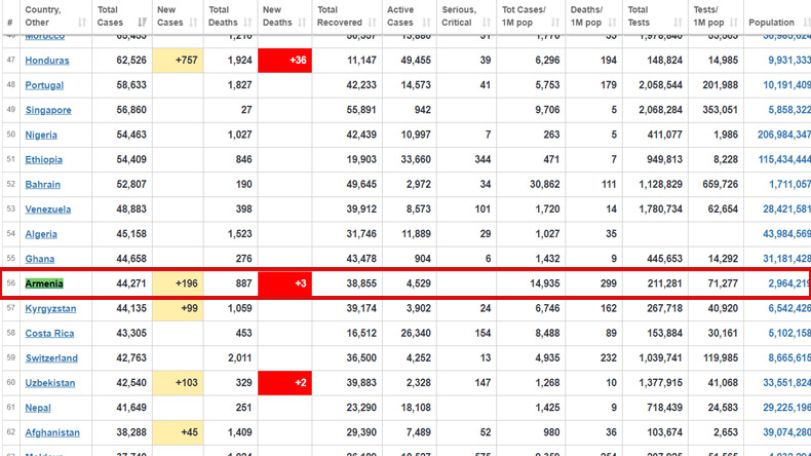
Task: Sort by Active Cases column icon
Action: pyautogui.click(x=427, y=22)
